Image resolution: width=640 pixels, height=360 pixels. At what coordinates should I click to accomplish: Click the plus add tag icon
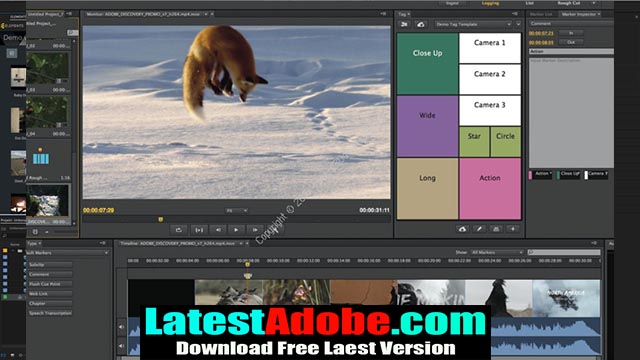click(513, 229)
